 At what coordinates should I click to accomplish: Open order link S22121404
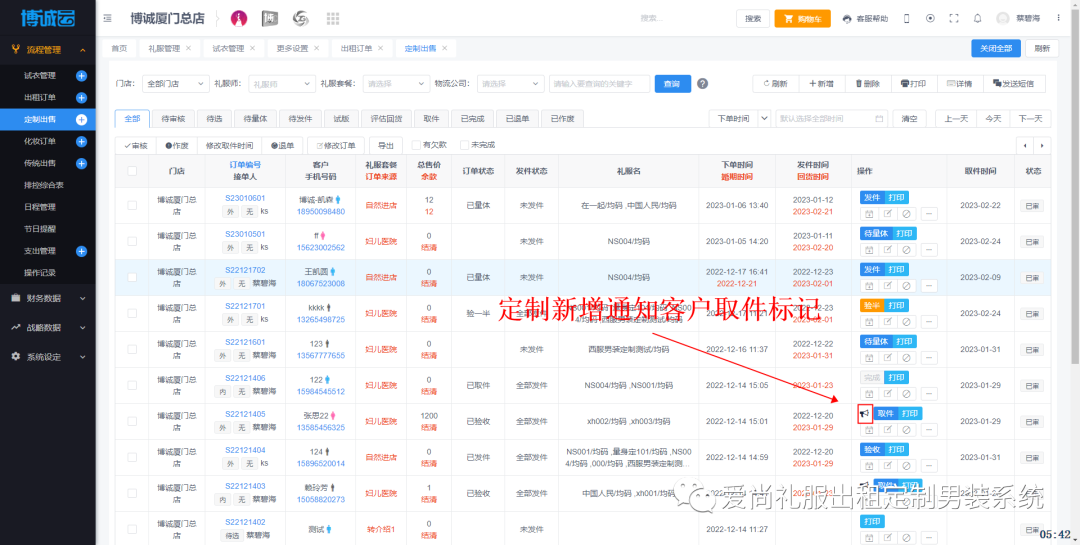tap(245, 450)
